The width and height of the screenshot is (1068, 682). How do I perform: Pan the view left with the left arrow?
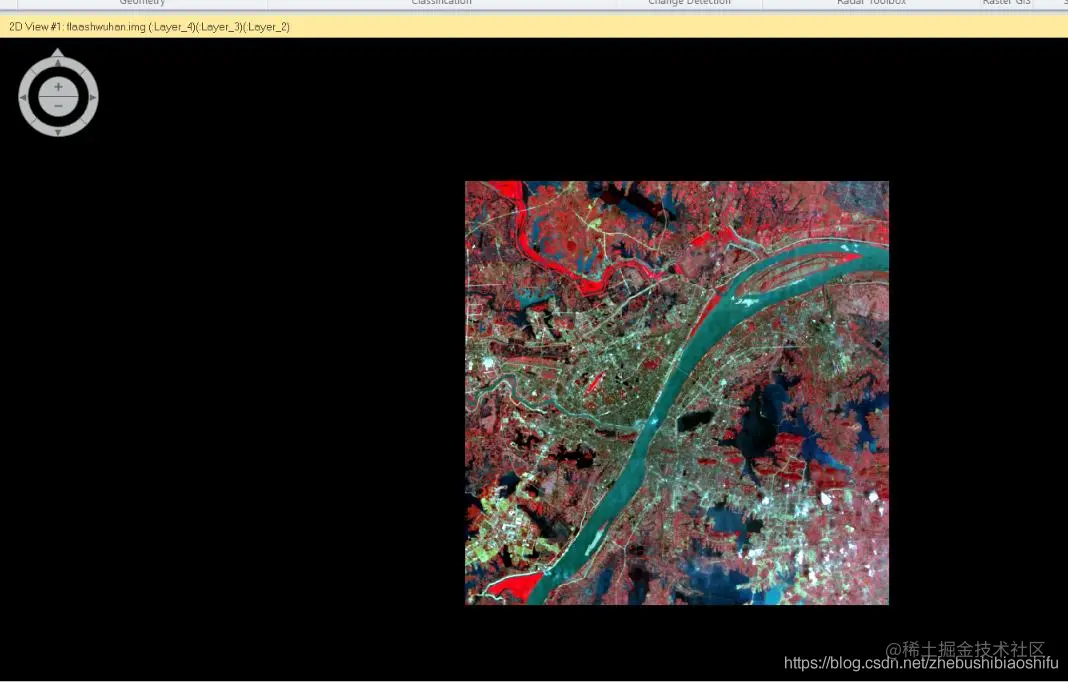[24, 97]
